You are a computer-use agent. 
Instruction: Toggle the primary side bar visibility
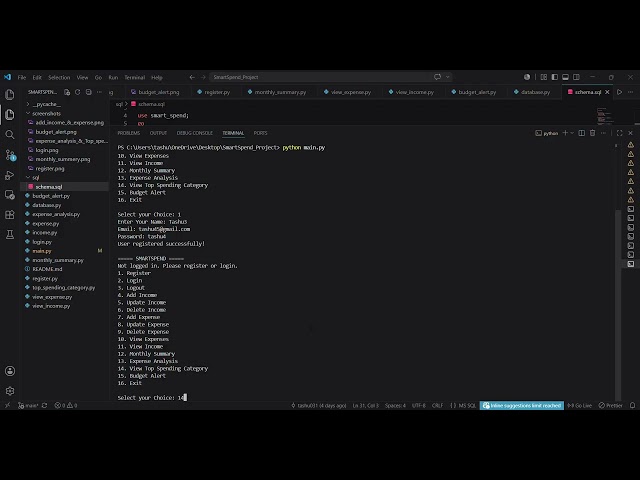[554, 77]
